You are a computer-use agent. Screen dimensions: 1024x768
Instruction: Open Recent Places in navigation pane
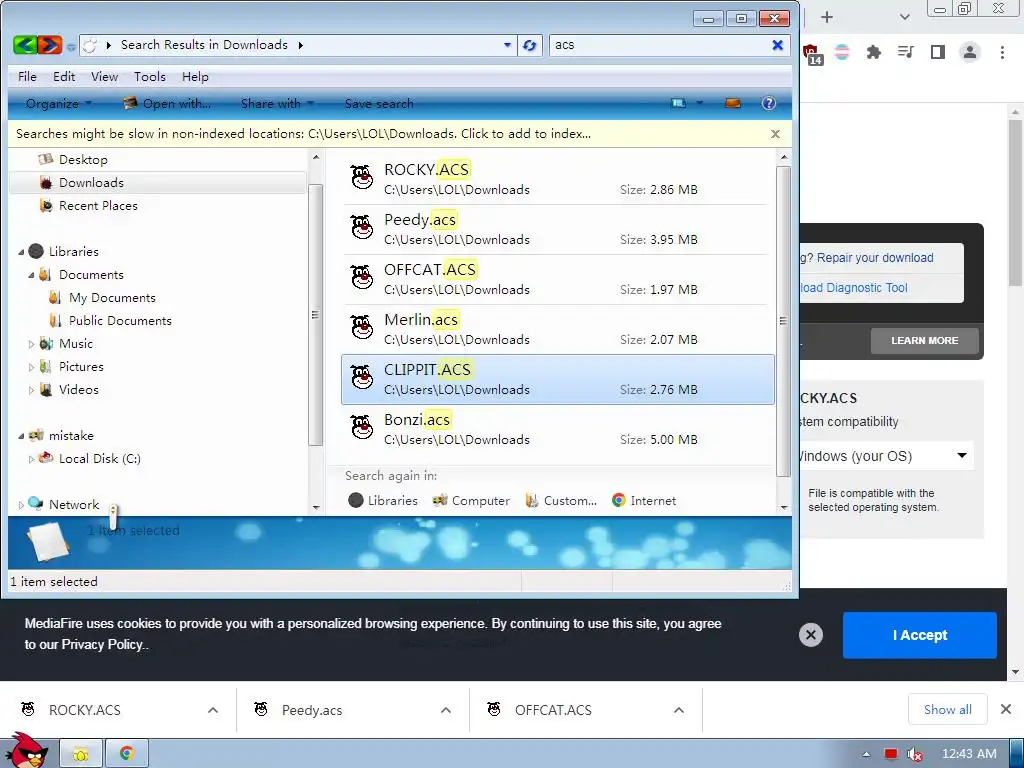click(98, 206)
